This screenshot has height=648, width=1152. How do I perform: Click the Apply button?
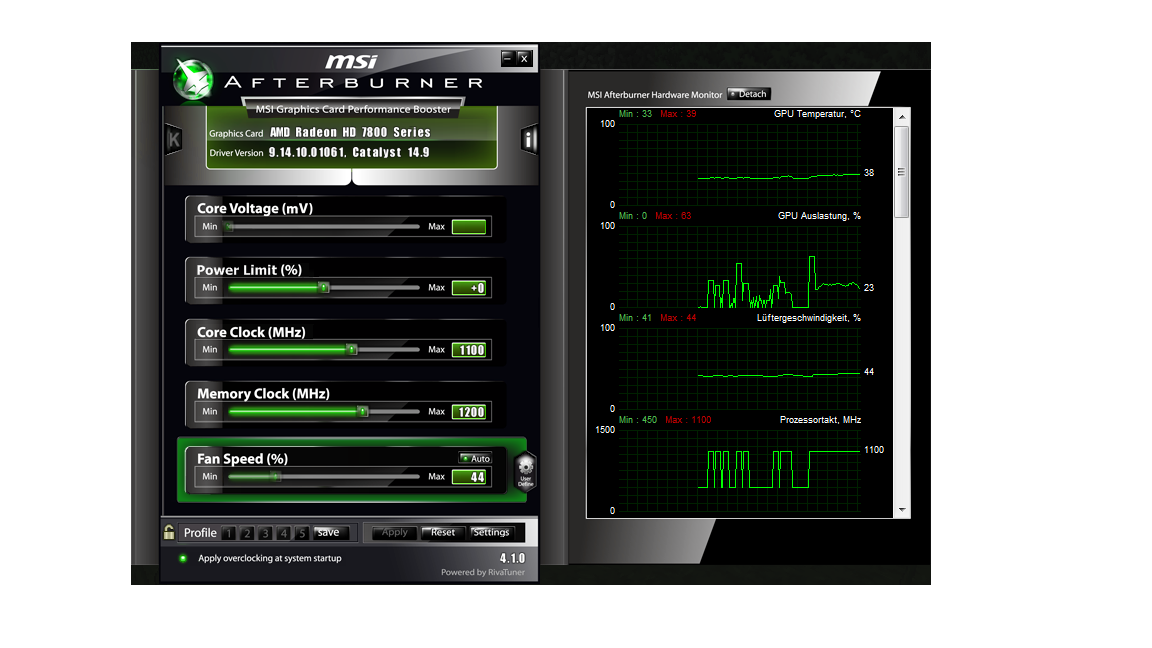coord(395,533)
